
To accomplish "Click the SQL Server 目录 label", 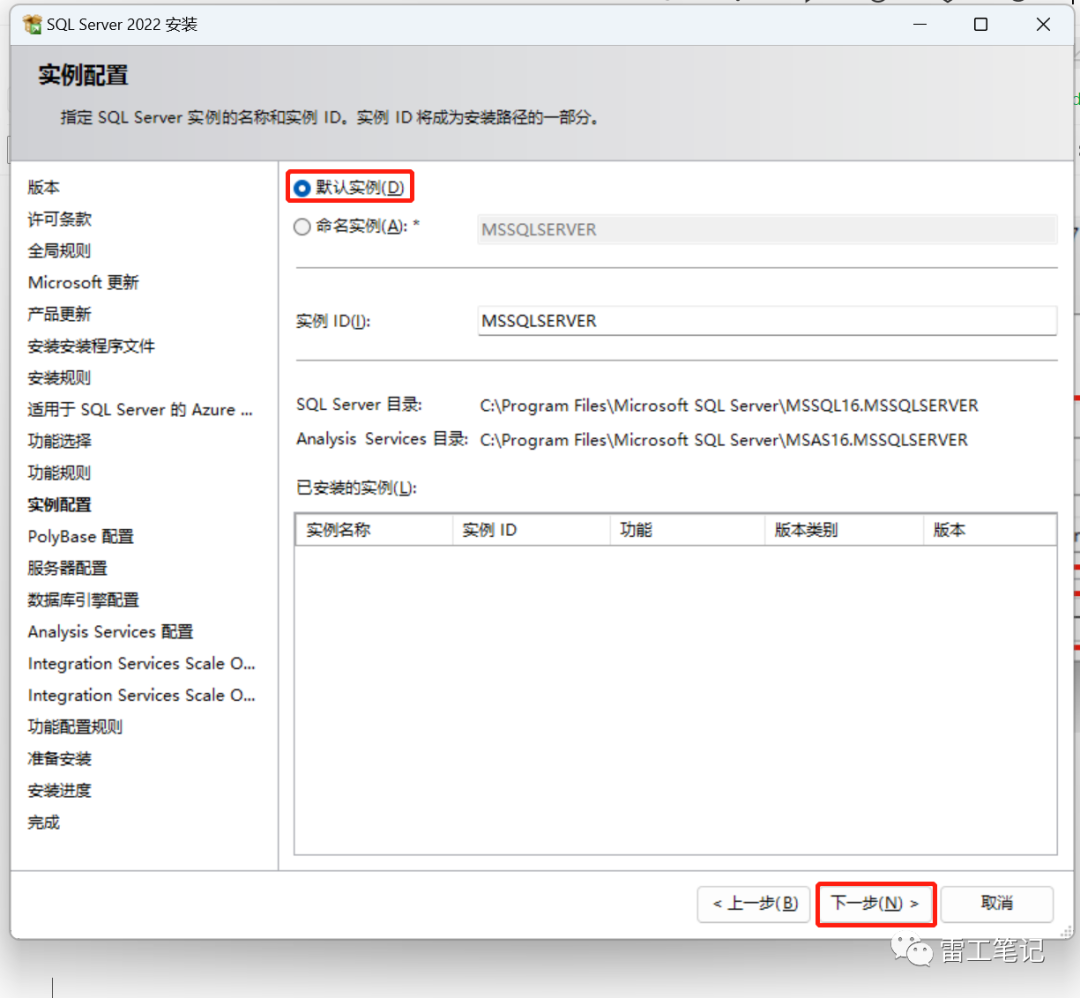I will [359, 404].
